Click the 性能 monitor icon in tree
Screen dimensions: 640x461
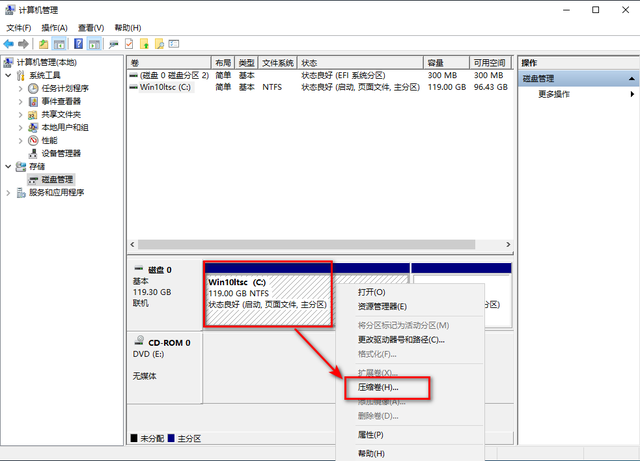tap(33, 140)
